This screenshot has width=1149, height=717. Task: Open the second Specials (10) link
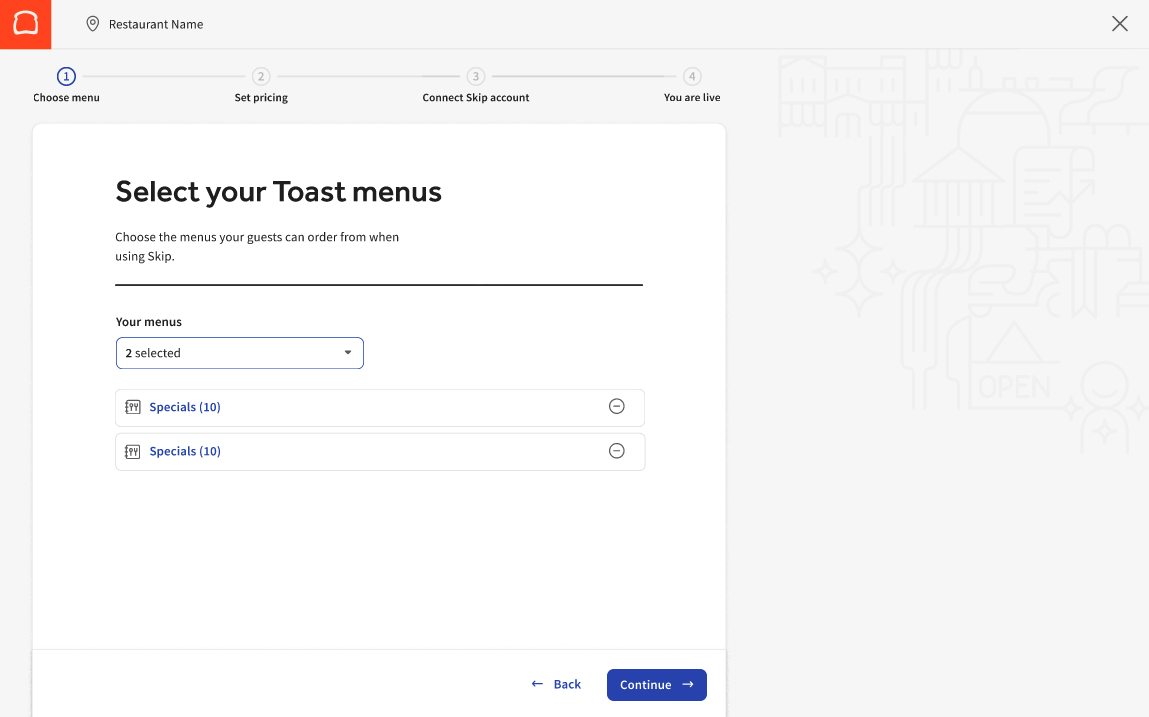185,451
